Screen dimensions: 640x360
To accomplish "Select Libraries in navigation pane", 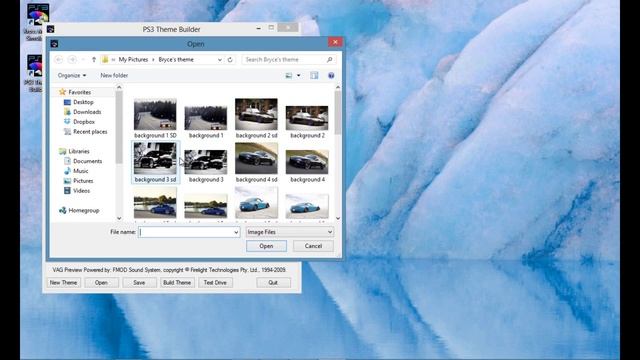I will click(x=79, y=151).
